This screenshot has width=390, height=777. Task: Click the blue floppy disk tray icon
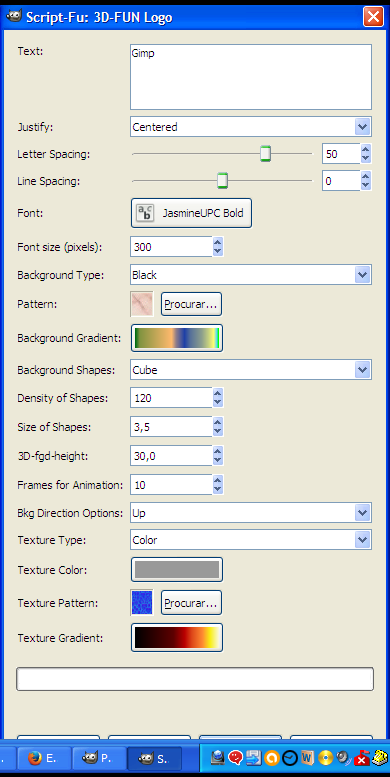pyautogui.click(x=253, y=757)
